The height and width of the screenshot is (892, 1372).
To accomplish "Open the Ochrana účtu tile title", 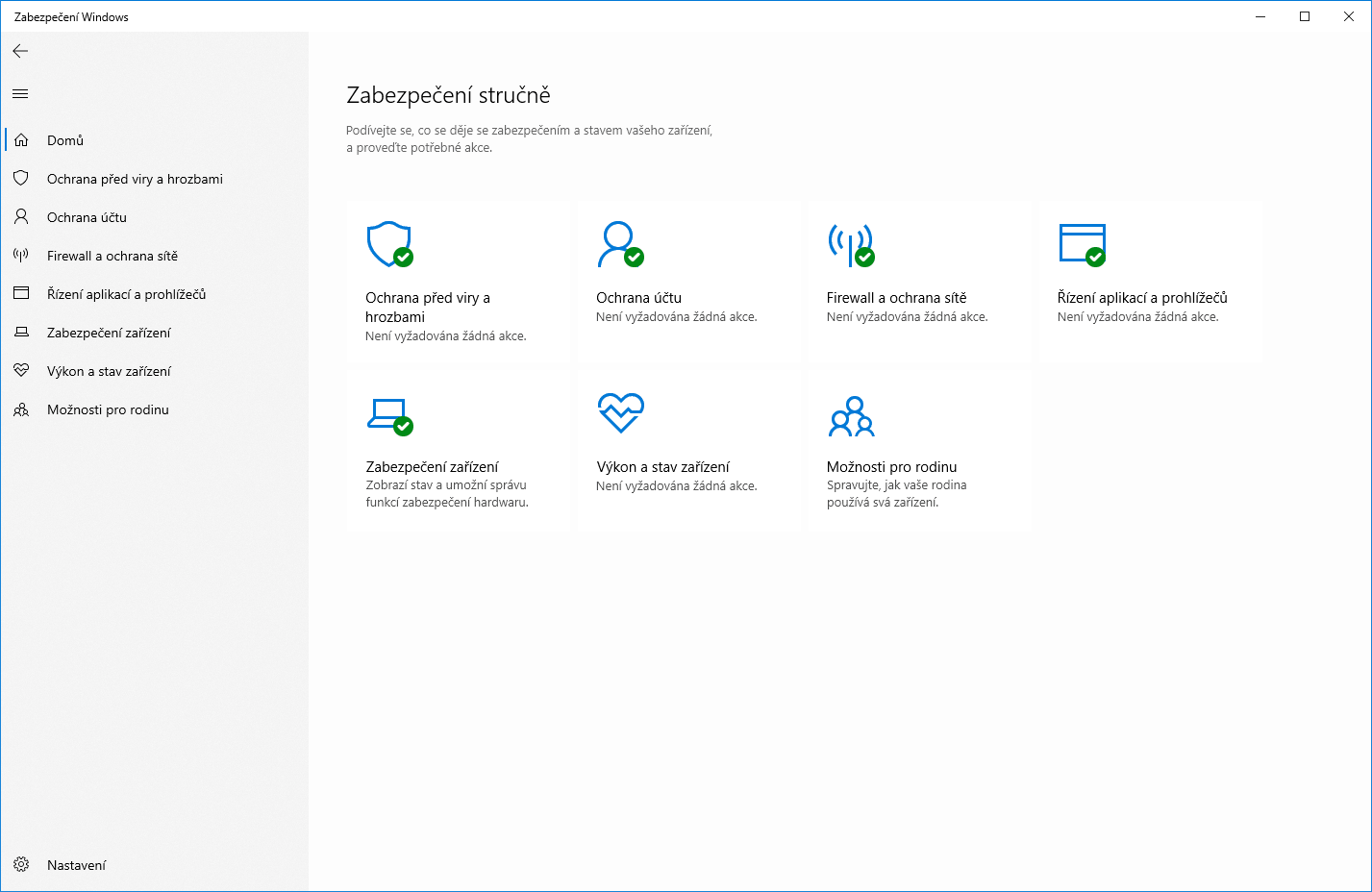I will (638, 298).
